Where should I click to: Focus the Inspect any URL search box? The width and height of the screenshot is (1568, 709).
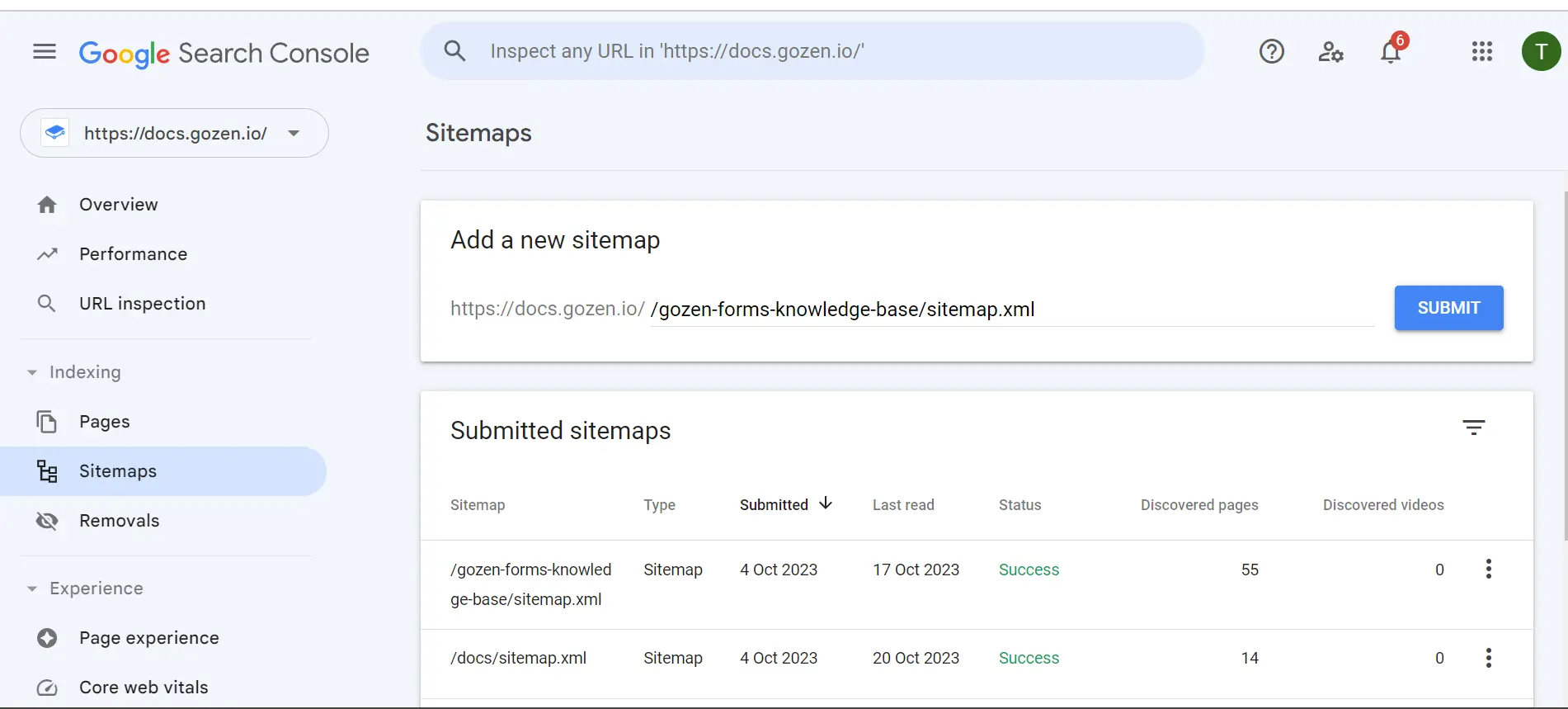click(x=812, y=51)
